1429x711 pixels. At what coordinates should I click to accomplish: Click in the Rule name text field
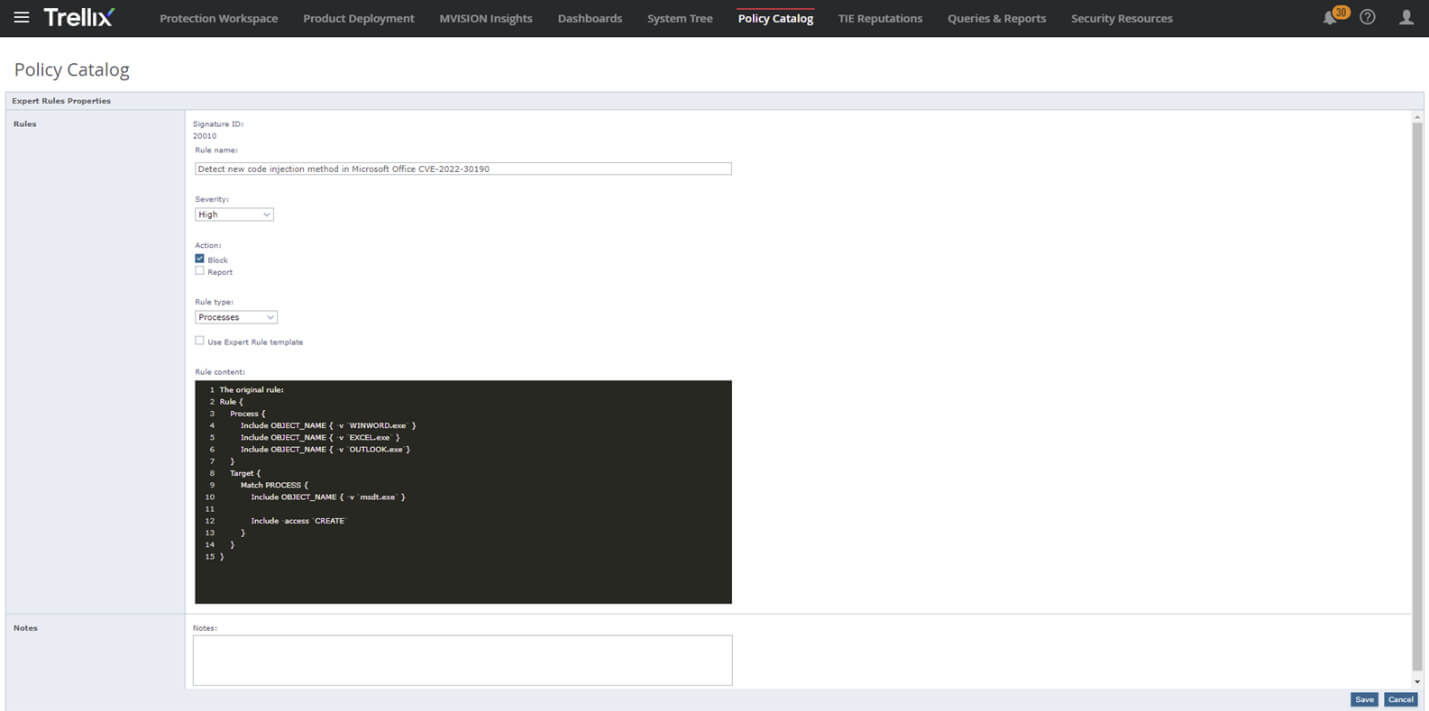pos(463,169)
